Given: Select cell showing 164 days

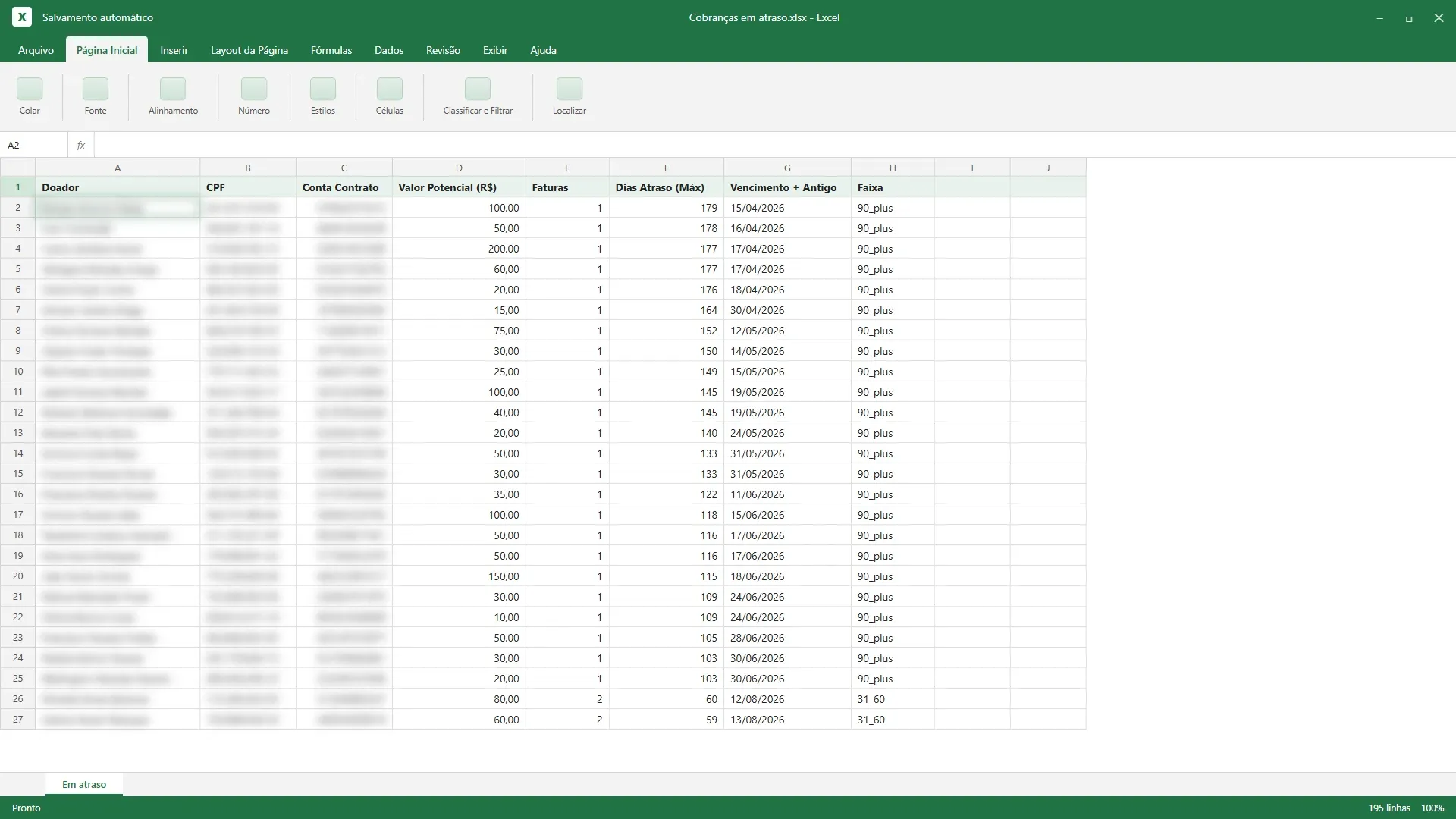Looking at the screenshot, I should point(667,310).
